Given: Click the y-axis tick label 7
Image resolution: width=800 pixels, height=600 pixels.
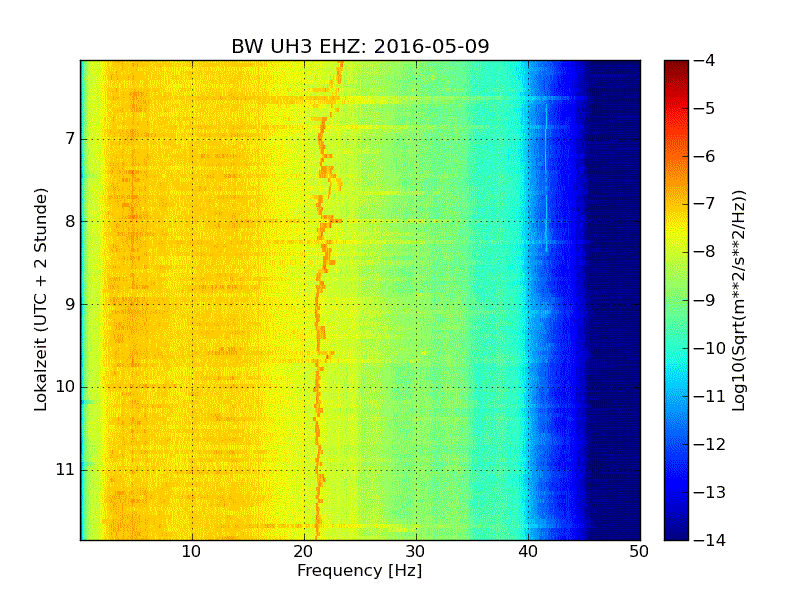Looking at the screenshot, I should [70, 139].
